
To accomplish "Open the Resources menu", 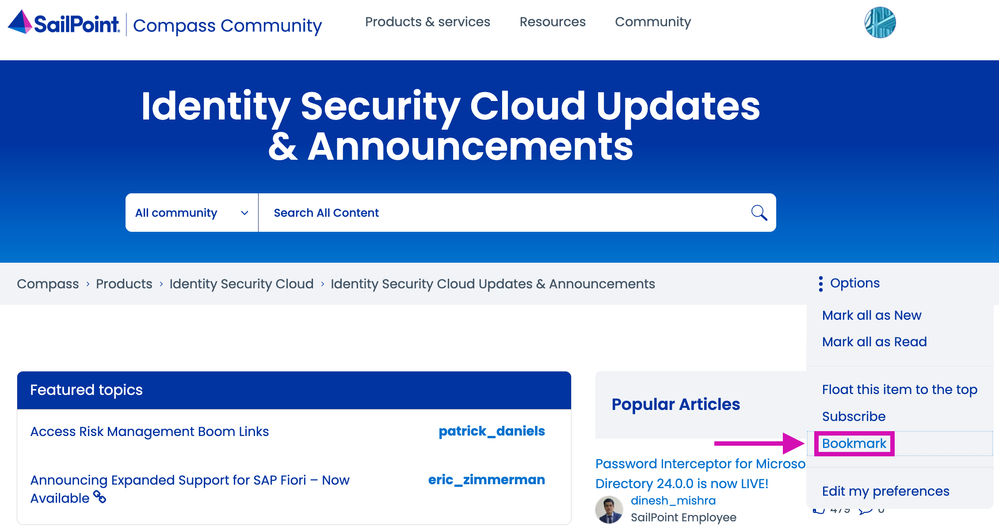I will (x=552, y=22).
